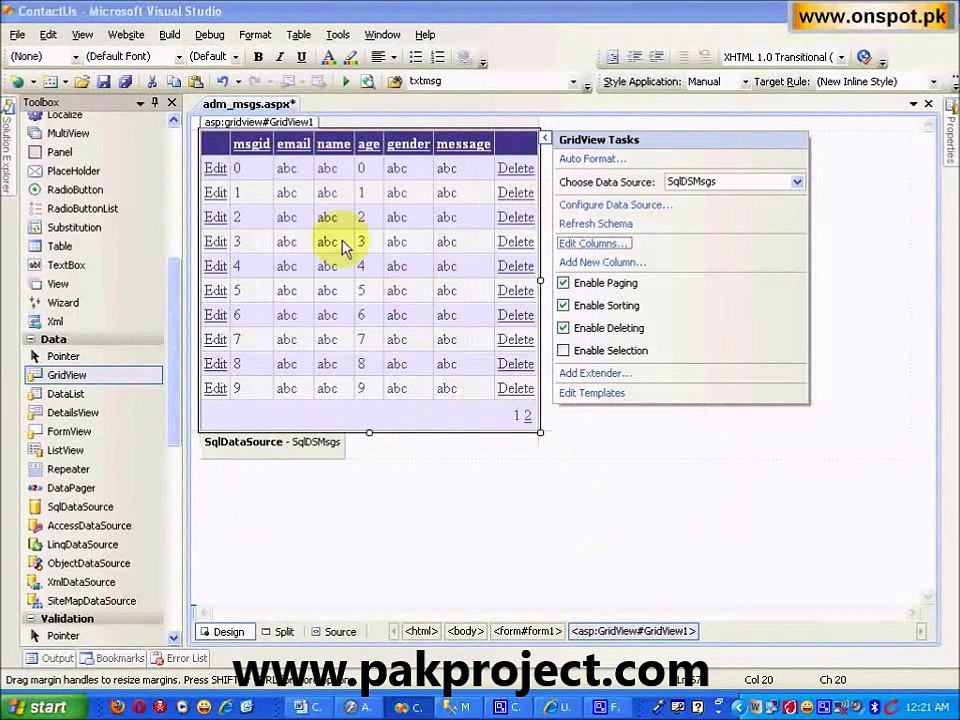960x720 pixels.
Task: Open the Error List tab
Action: click(x=179, y=658)
